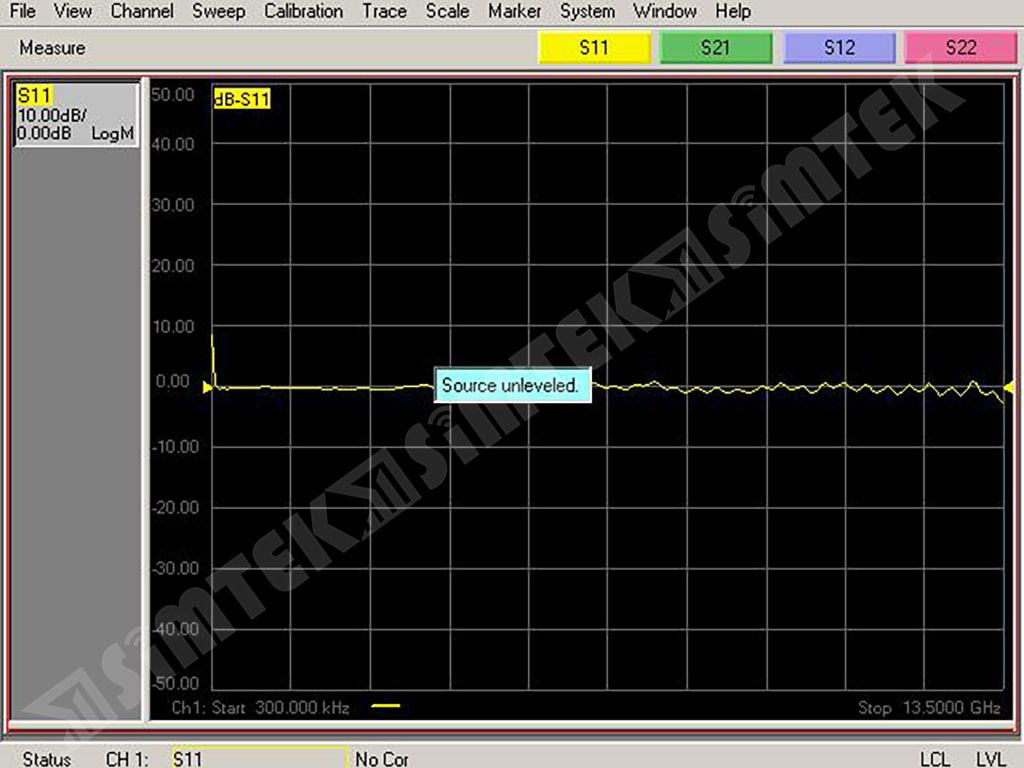
Task: Click the yellow trace legend line
Action: pyautogui.click(x=385, y=705)
